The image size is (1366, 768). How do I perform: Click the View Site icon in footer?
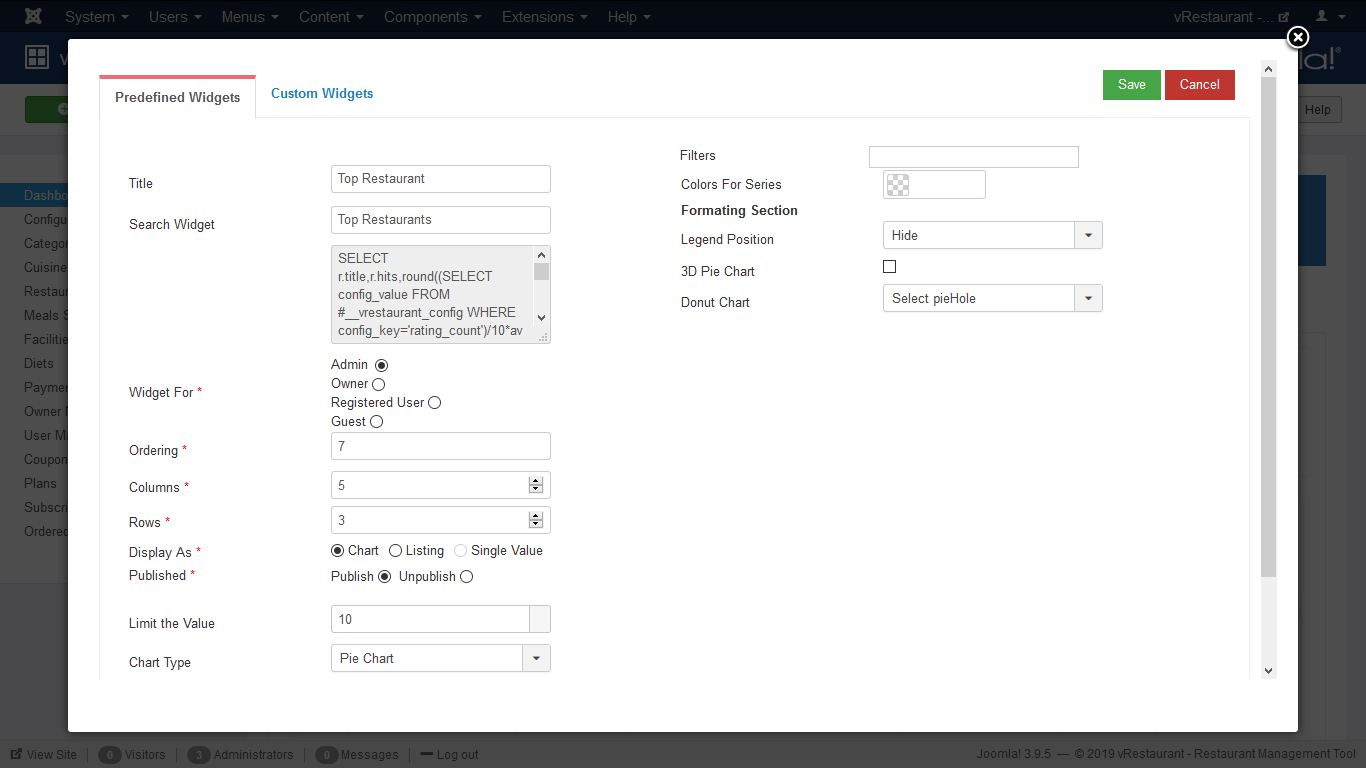pyautogui.click(x=17, y=755)
